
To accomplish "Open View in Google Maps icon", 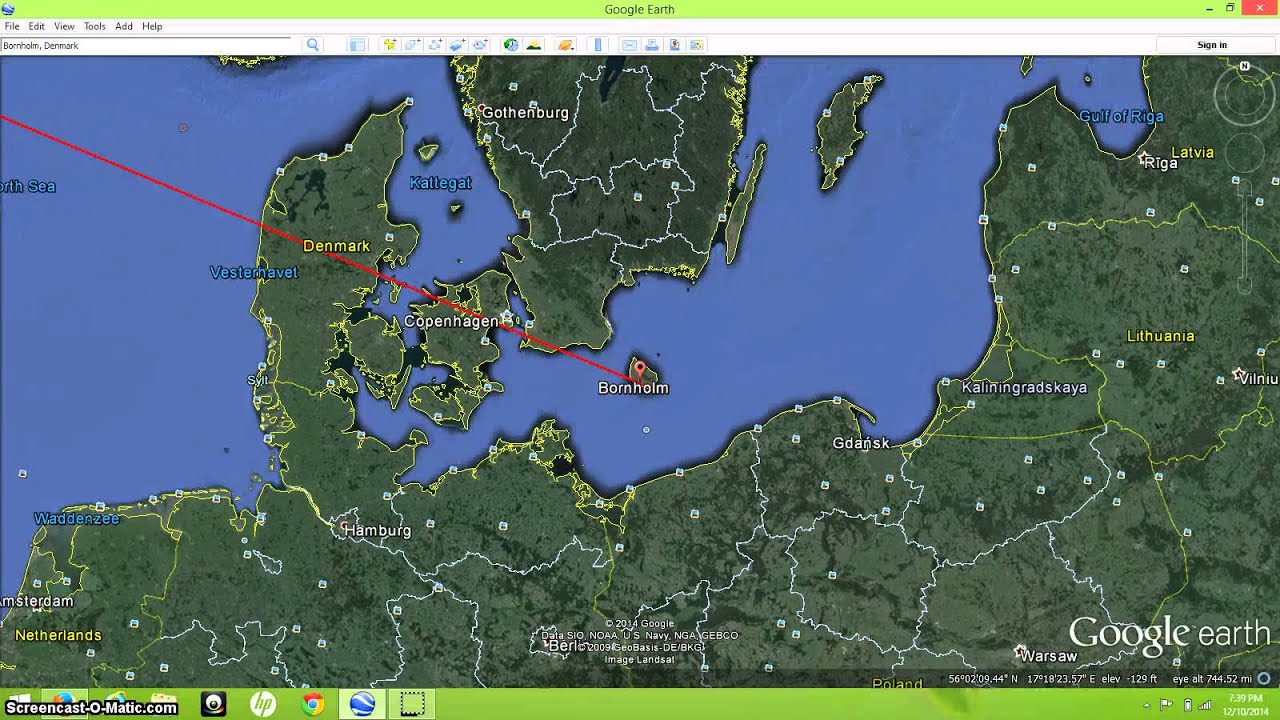I will point(697,45).
